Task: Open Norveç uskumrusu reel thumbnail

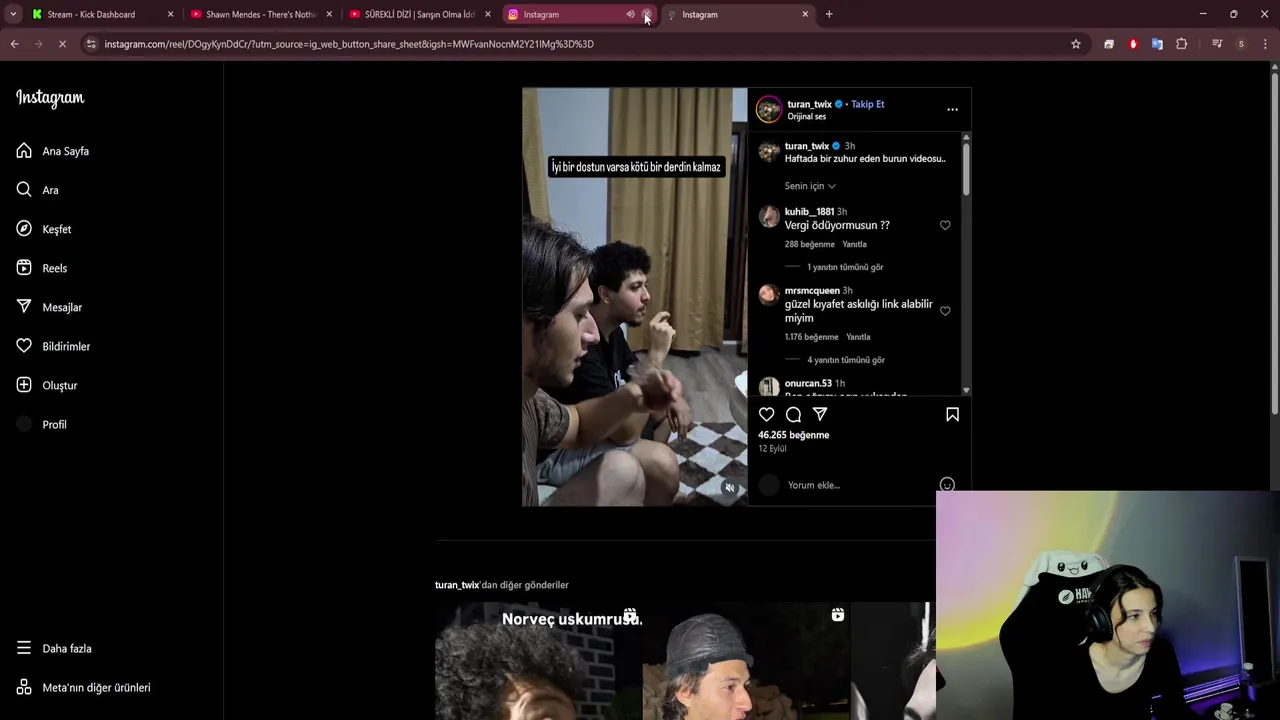Action: click(538, 661)
